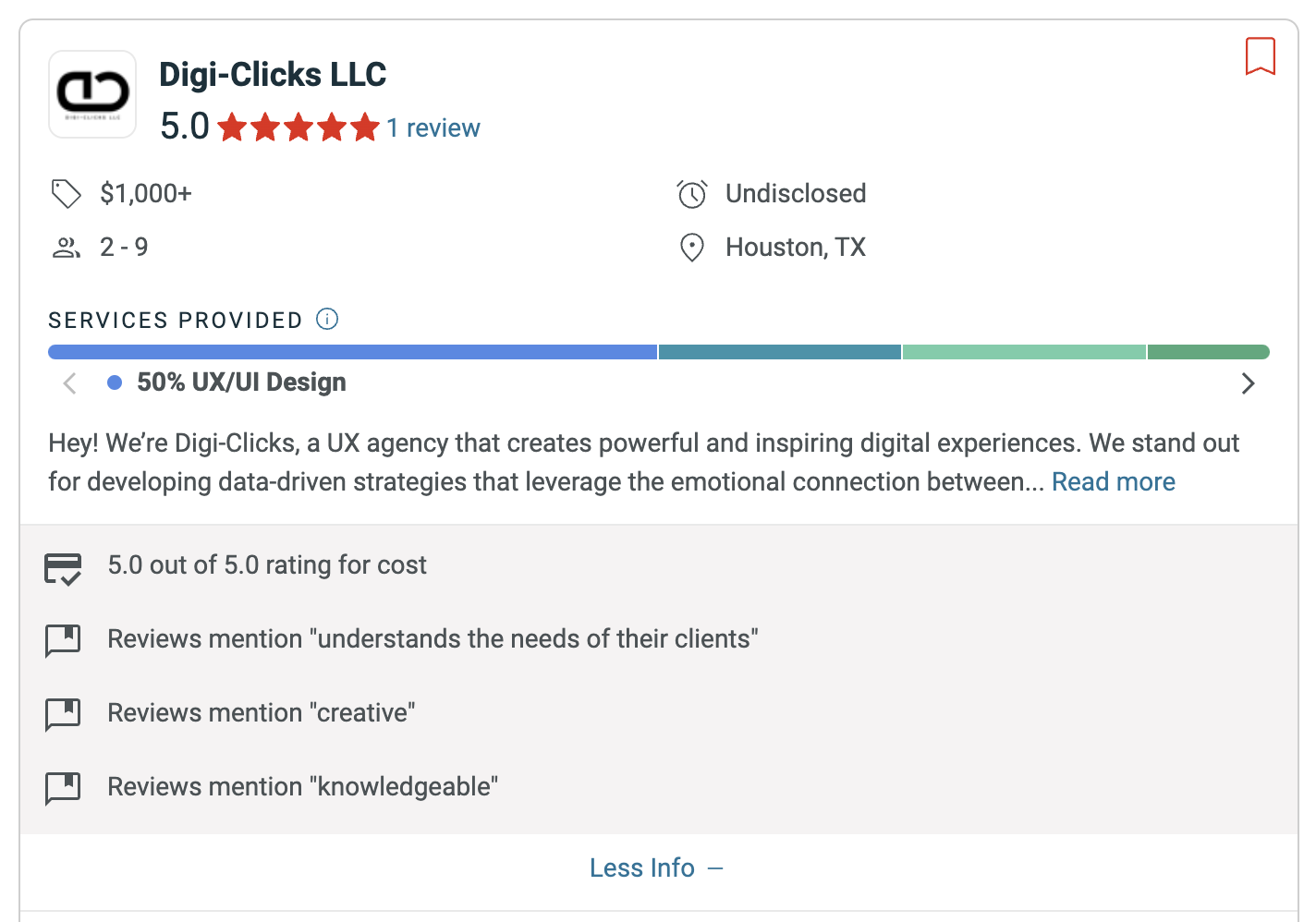
Task: Select the blue UX/UI Design bar segment
Action: click(352, 352)
